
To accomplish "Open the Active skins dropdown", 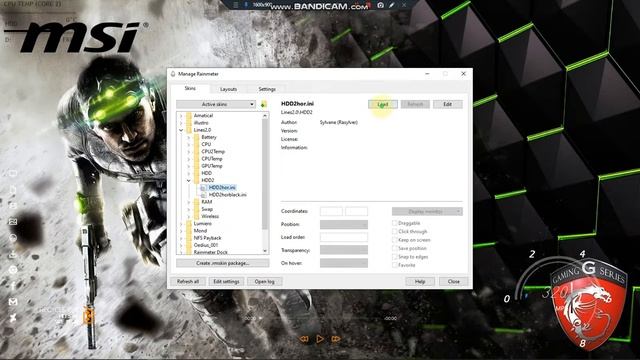I will click(216, 104).
